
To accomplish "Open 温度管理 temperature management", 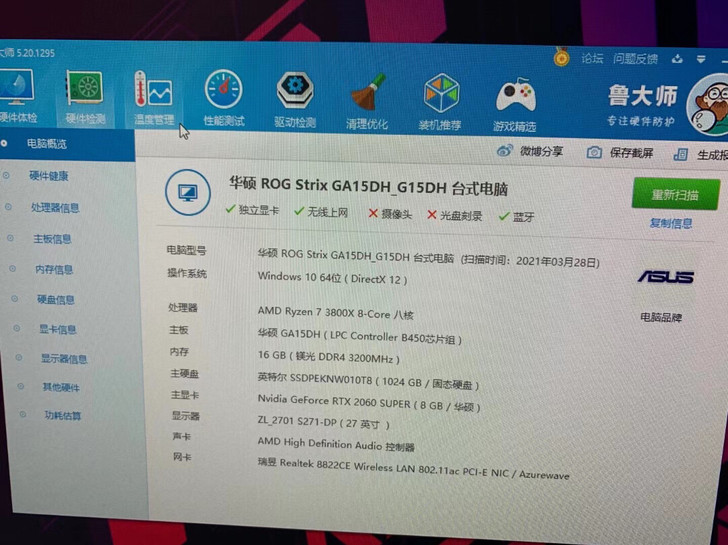I will coord(154,99).
